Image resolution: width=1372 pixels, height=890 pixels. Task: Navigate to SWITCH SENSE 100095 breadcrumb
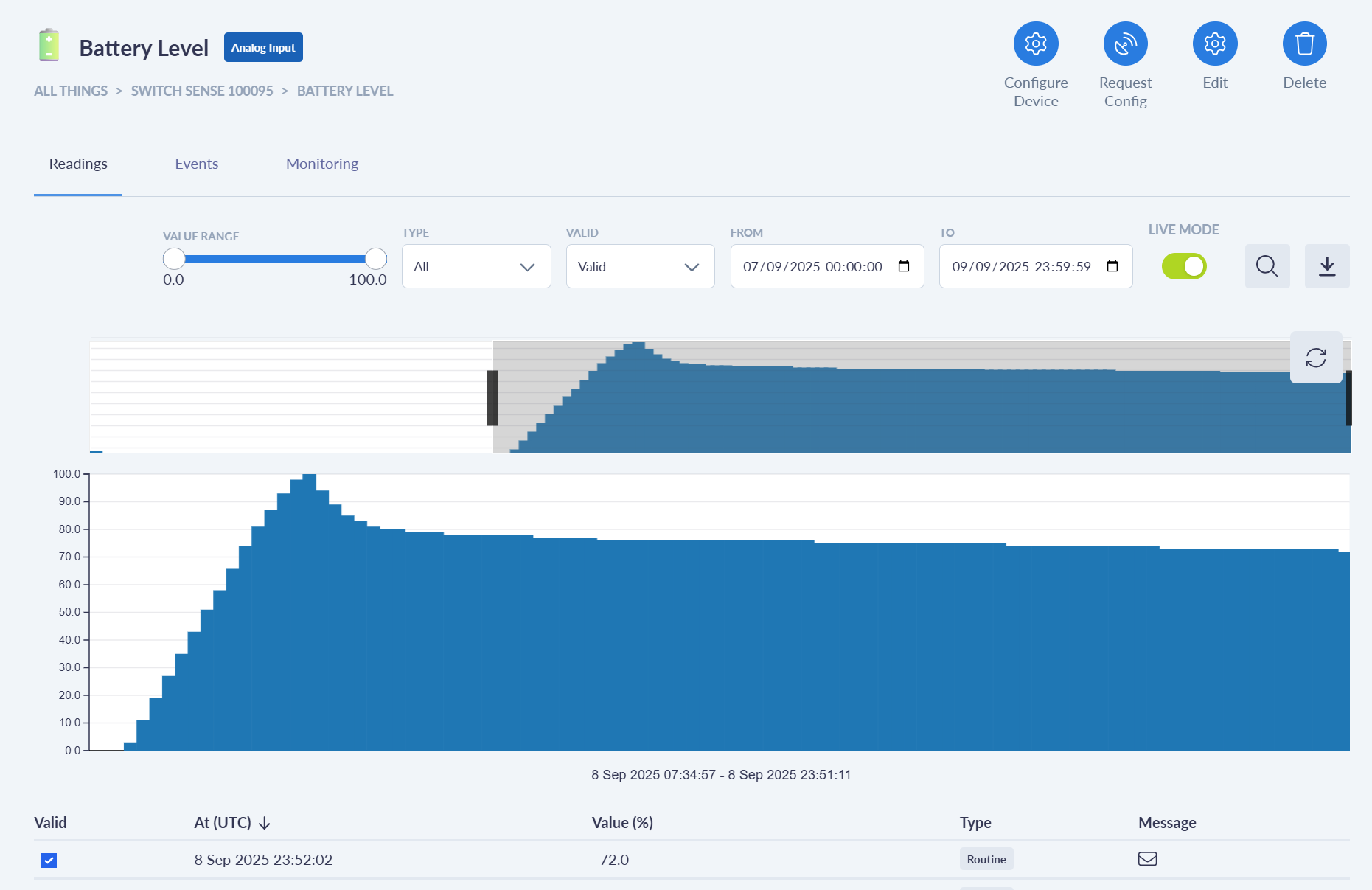[x=202, y=91]
